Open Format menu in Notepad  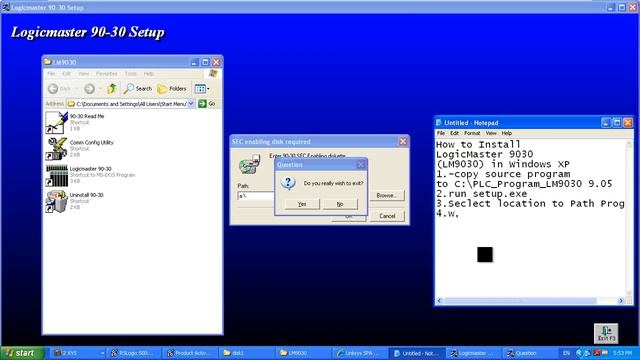click(x=472, y=133)
